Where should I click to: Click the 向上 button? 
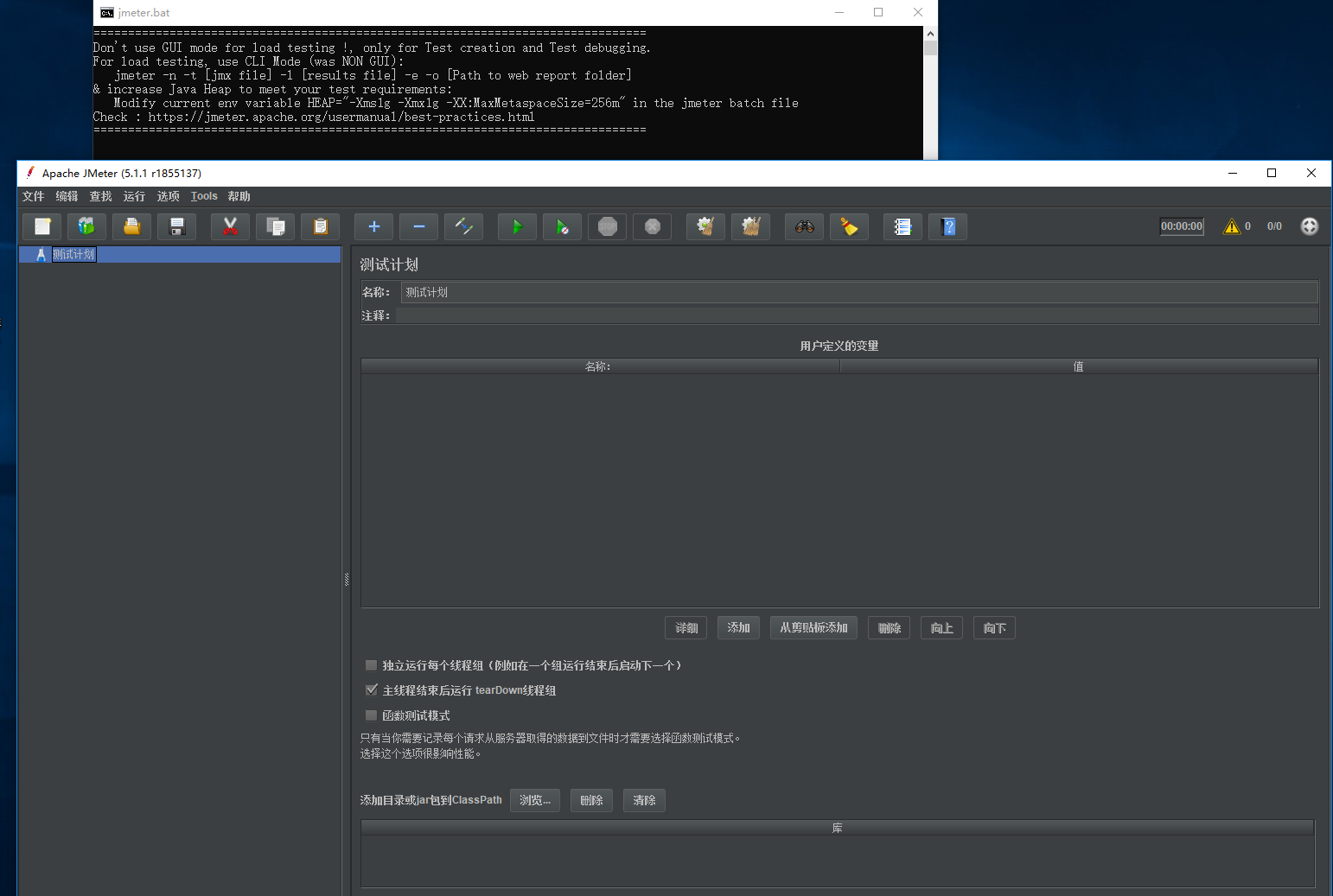coord(941,627)
